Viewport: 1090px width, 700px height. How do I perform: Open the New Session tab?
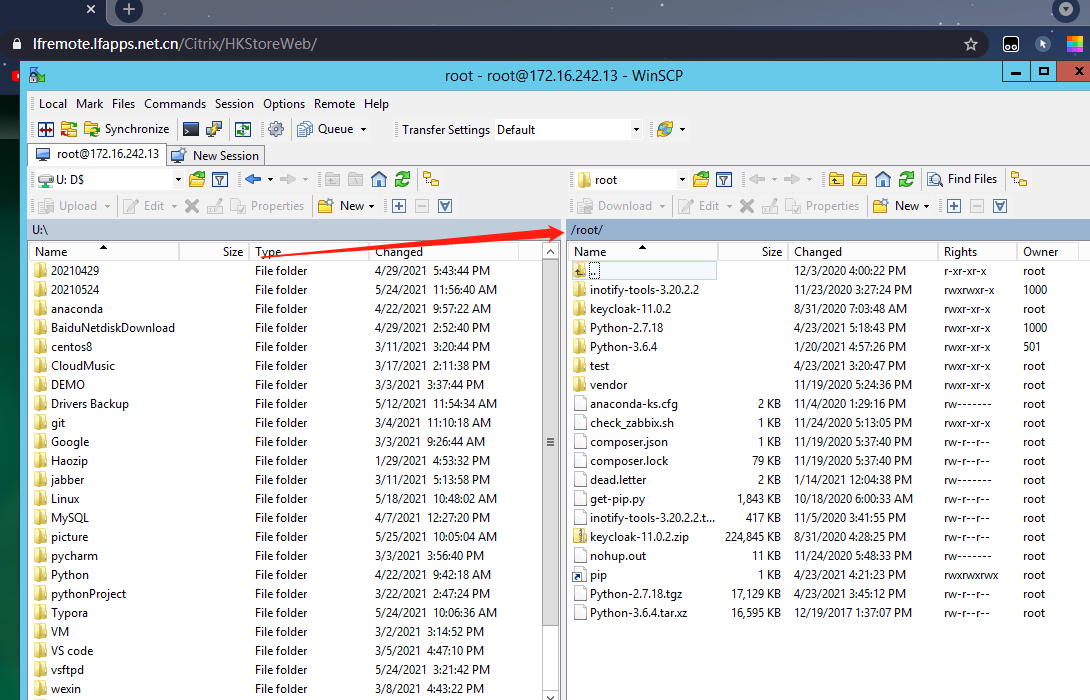pos(215,156)
